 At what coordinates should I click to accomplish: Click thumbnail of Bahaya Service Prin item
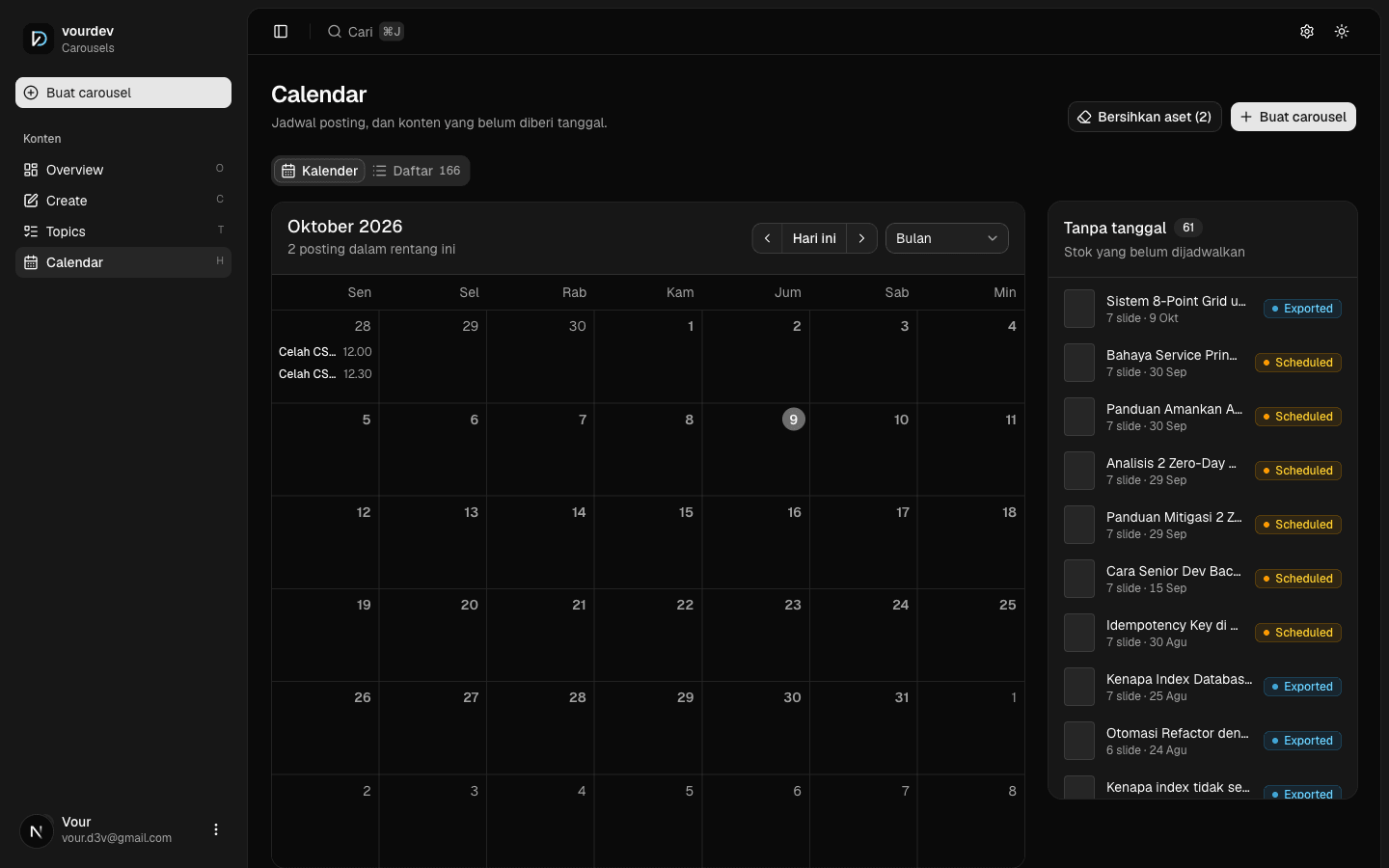point(1079,363)
